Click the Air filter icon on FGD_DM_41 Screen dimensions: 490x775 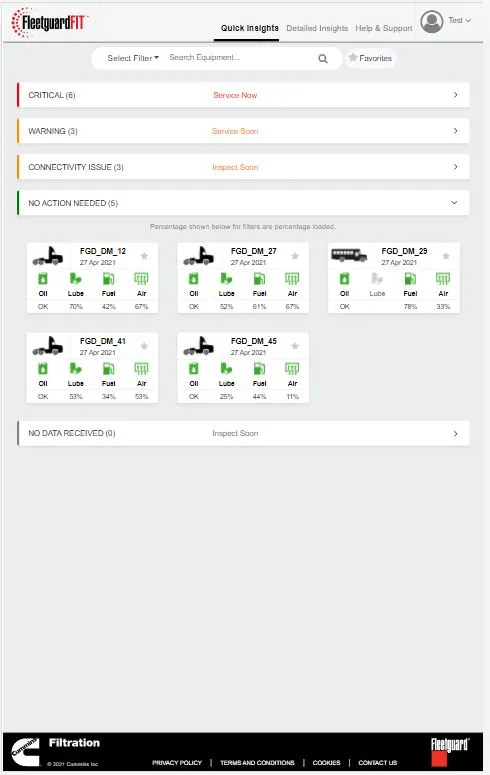pos(141,369)
